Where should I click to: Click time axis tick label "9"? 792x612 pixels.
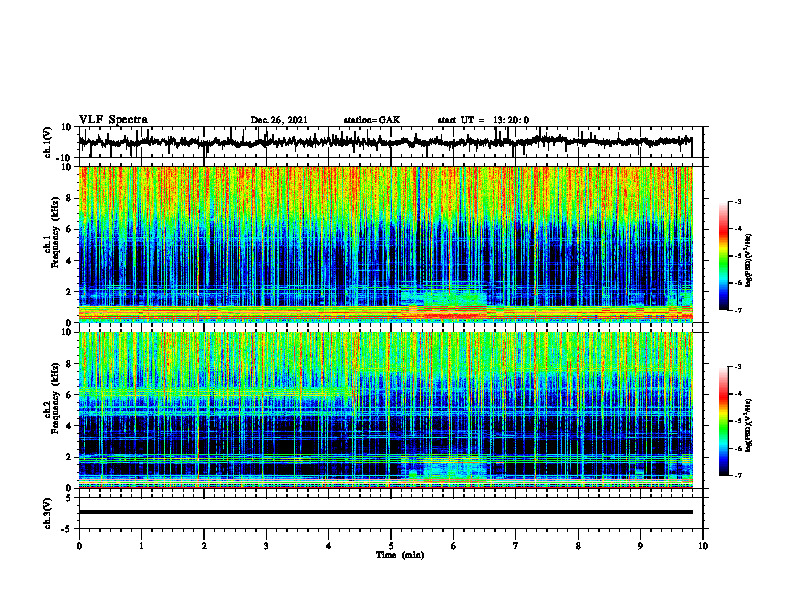coord(640,546)
